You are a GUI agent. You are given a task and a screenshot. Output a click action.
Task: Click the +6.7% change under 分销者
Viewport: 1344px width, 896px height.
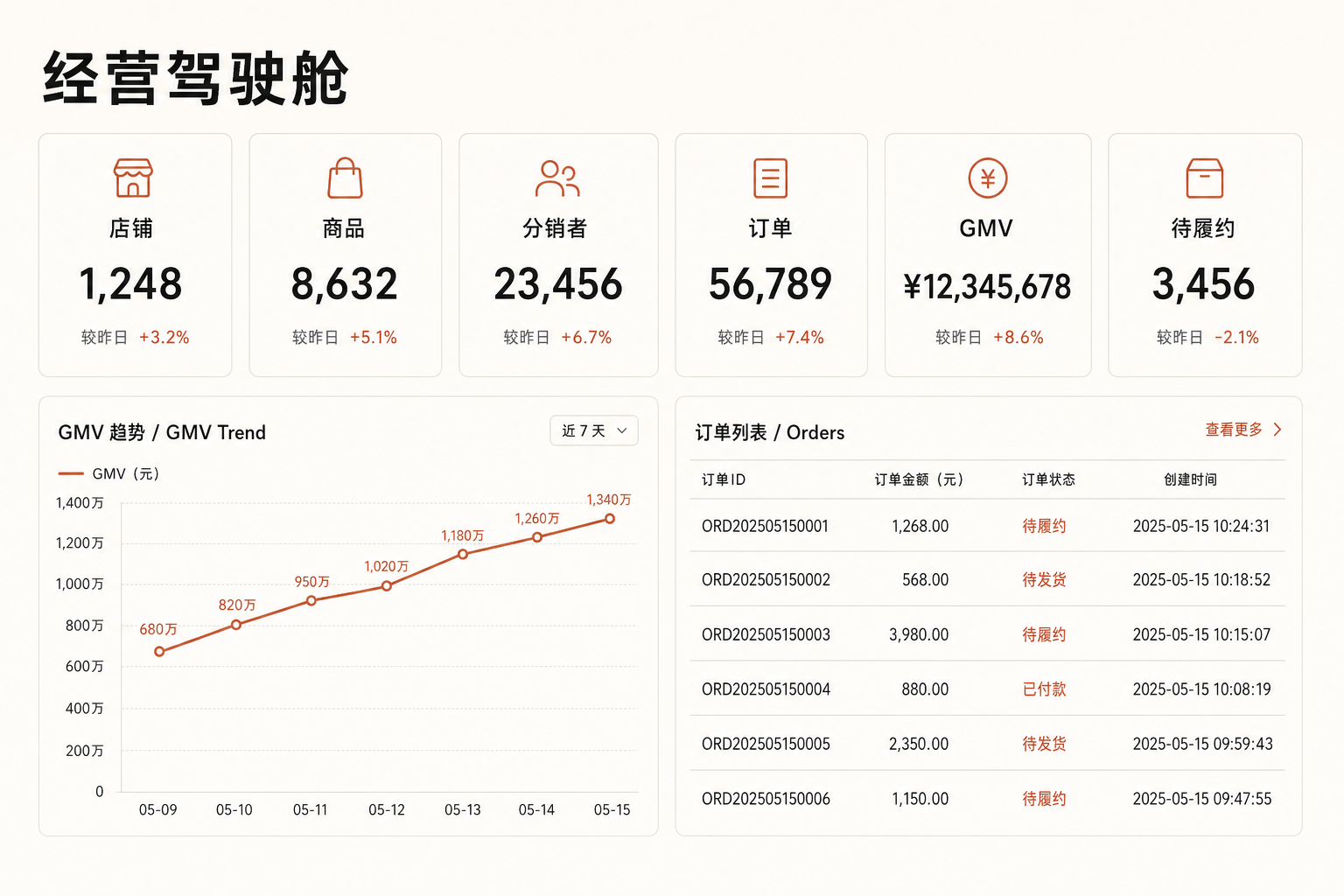click(586, 338)
